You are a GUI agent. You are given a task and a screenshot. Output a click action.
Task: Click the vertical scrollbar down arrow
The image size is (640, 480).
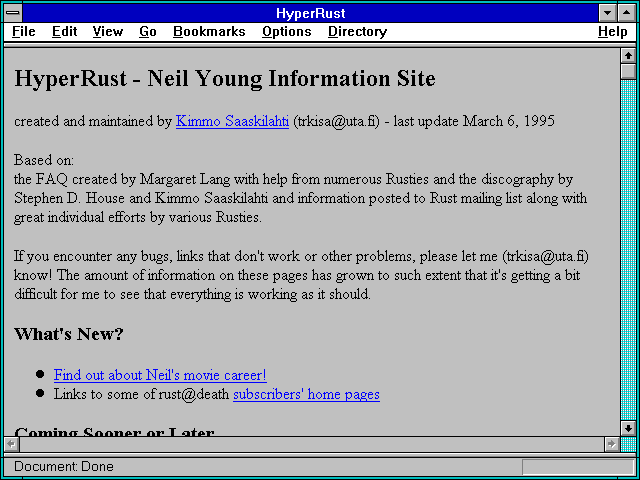[x=628, y=428]
